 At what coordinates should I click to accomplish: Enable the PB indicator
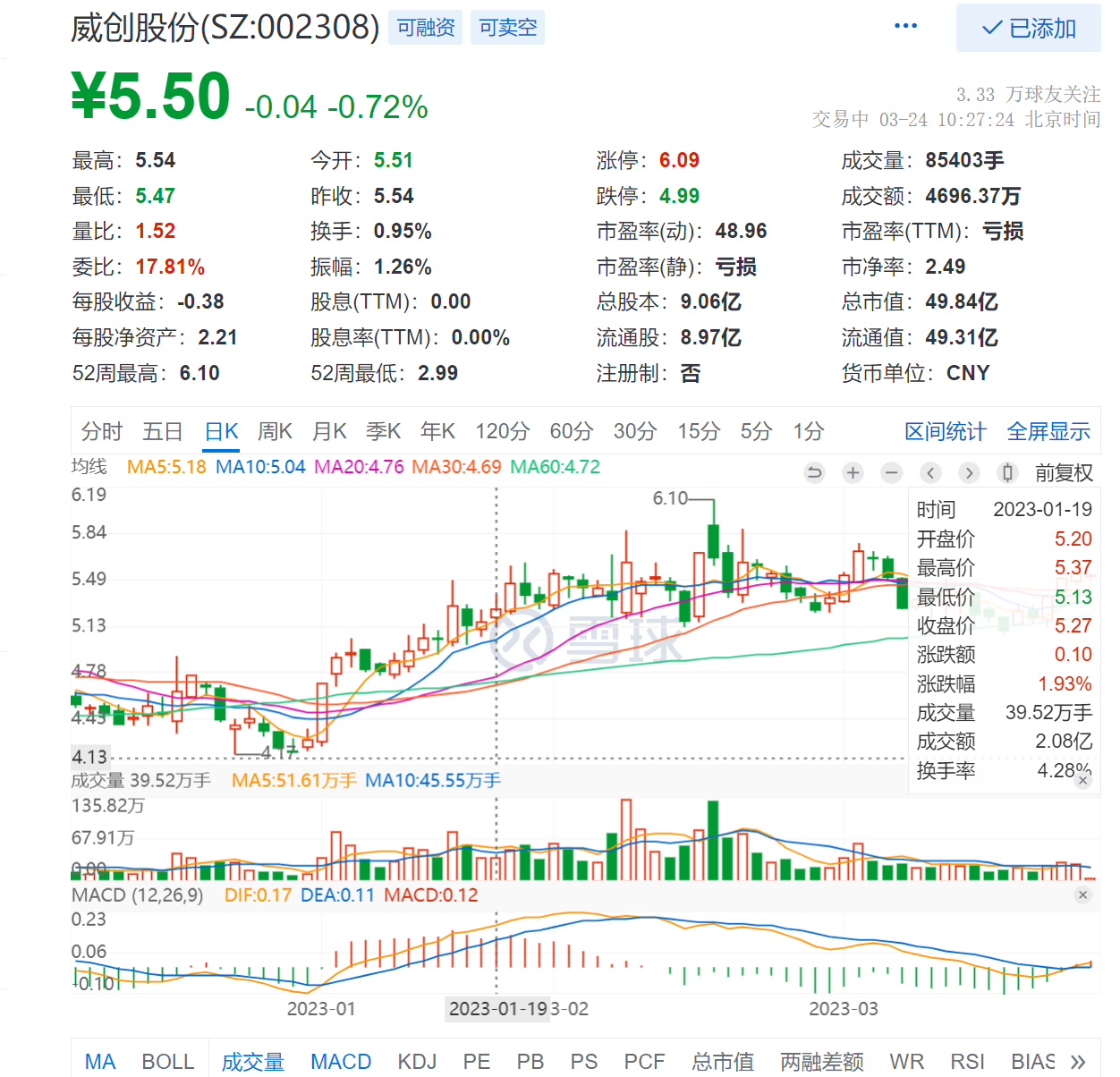coord(530,1062)
